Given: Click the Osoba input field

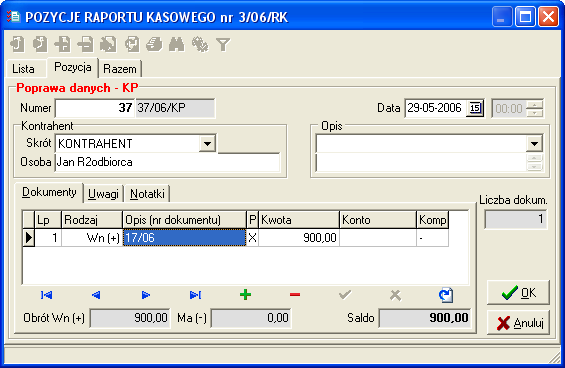Looking at the screenshot, I should coord(167,162).
